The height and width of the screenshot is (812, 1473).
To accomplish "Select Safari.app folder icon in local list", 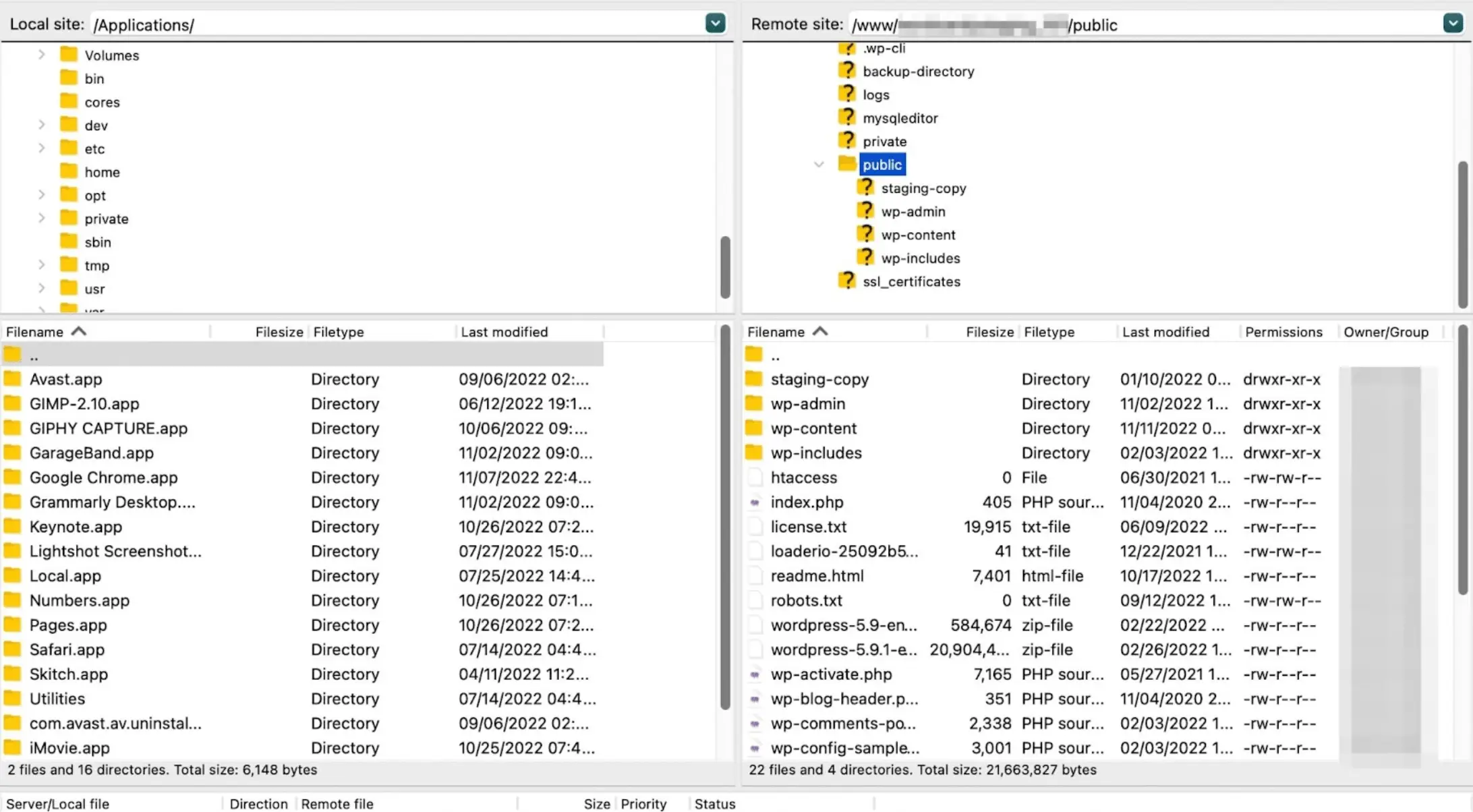I will (12, 649).
